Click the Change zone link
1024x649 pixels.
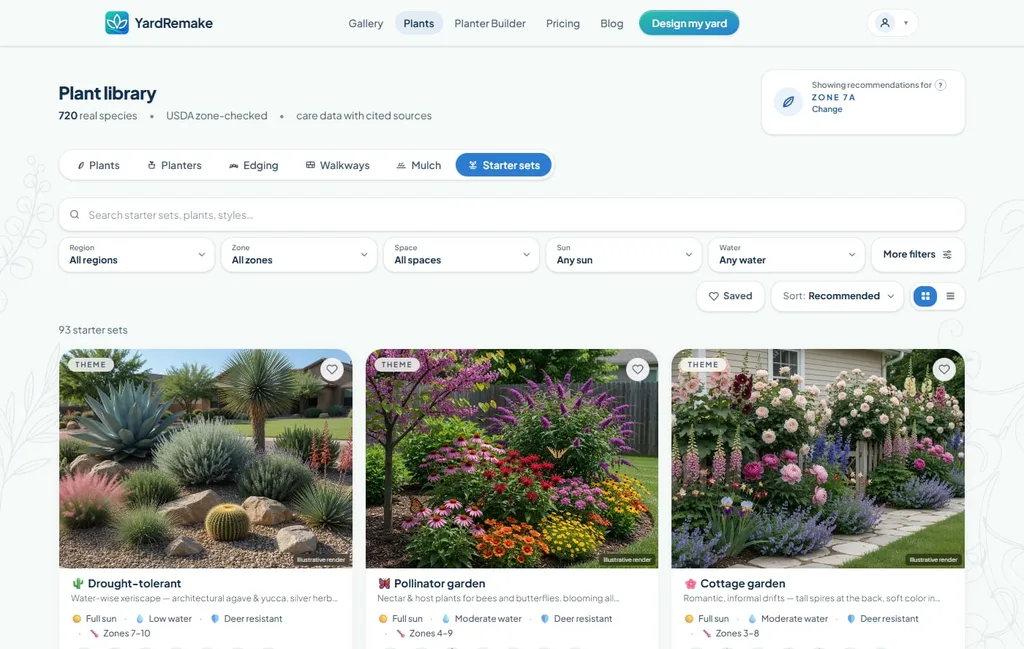(827, 109)
